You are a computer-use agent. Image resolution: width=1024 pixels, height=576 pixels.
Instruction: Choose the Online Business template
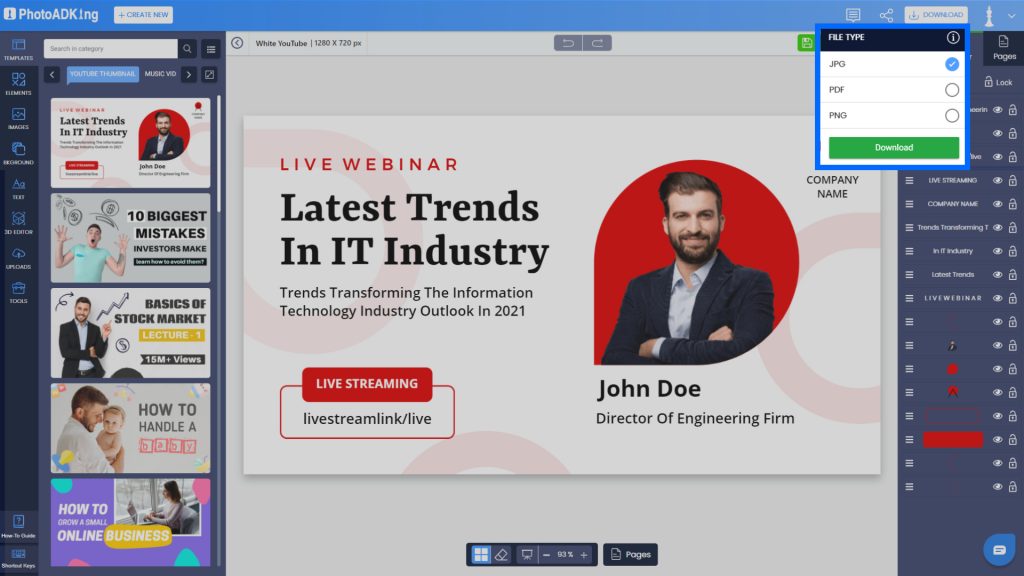[131, 522]
